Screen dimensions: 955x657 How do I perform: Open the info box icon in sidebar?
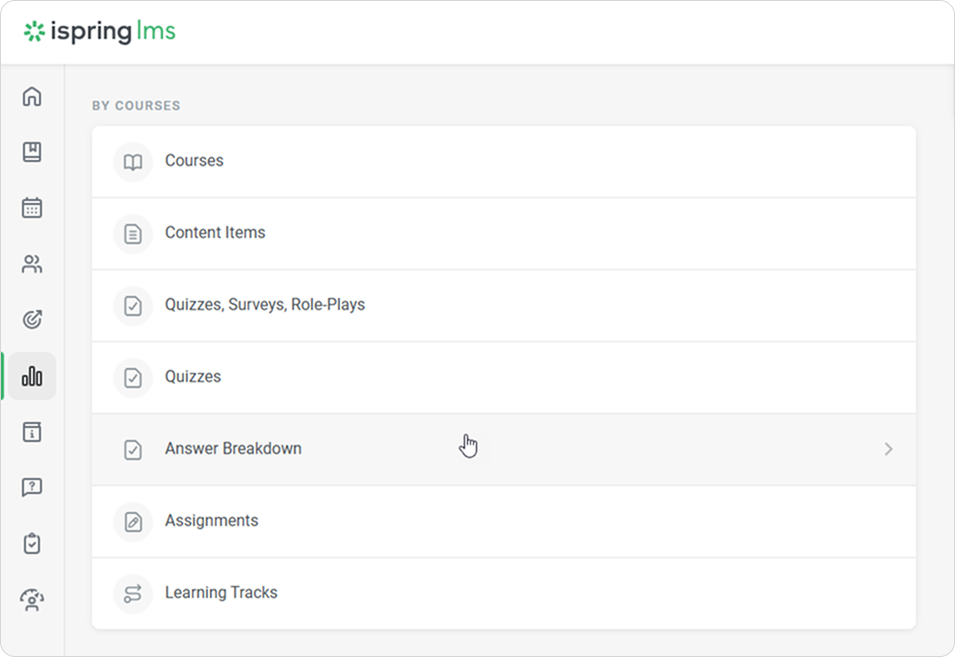click(x=32, y=432)
